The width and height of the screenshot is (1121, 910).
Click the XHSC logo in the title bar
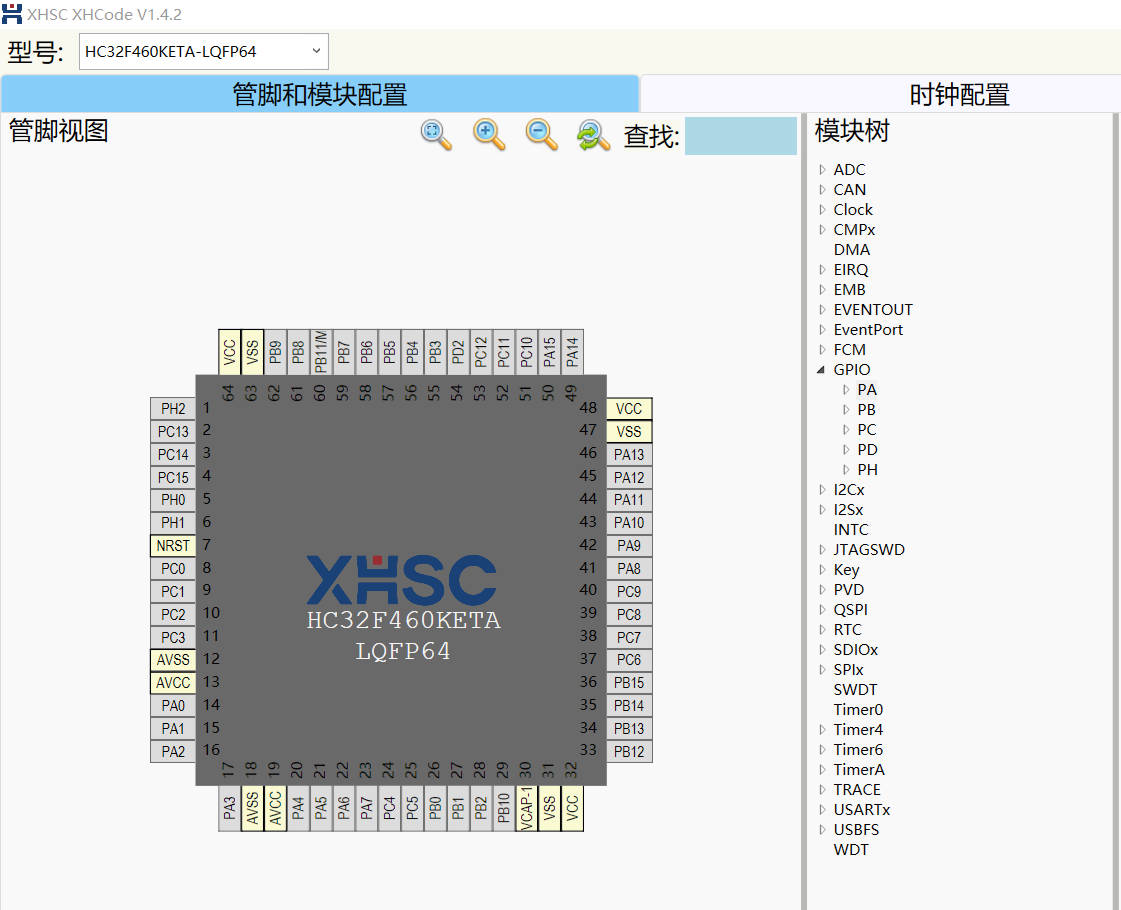11,14
